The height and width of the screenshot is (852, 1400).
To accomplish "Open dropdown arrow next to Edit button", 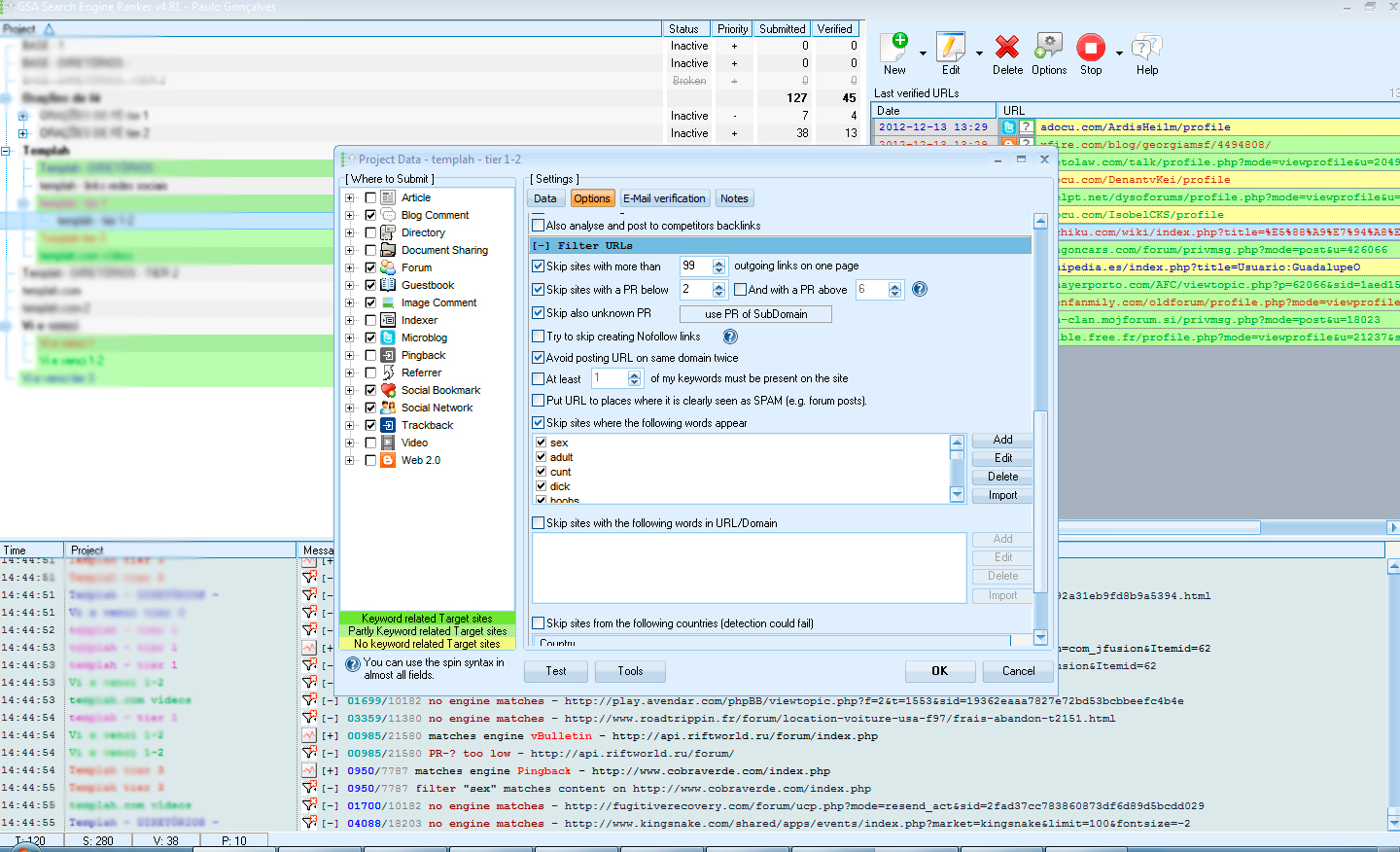I will pos(979,53).
